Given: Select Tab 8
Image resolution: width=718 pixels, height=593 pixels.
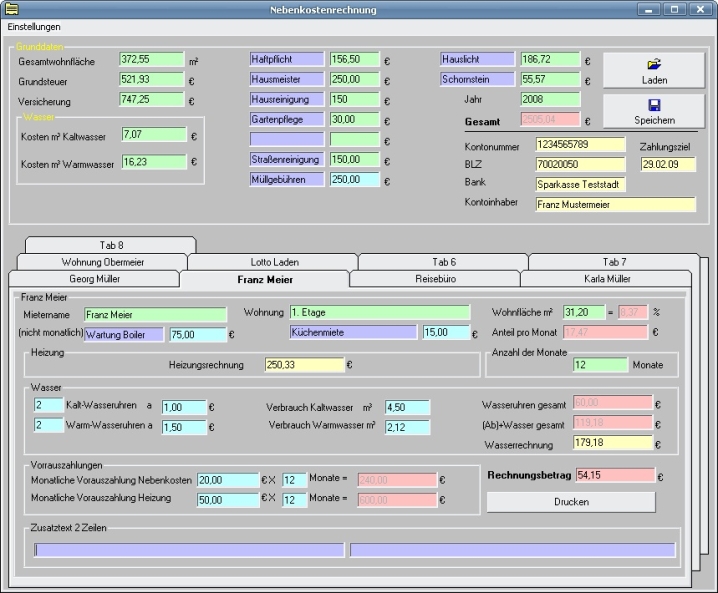Looking at the screenshot, I should 111,245.
